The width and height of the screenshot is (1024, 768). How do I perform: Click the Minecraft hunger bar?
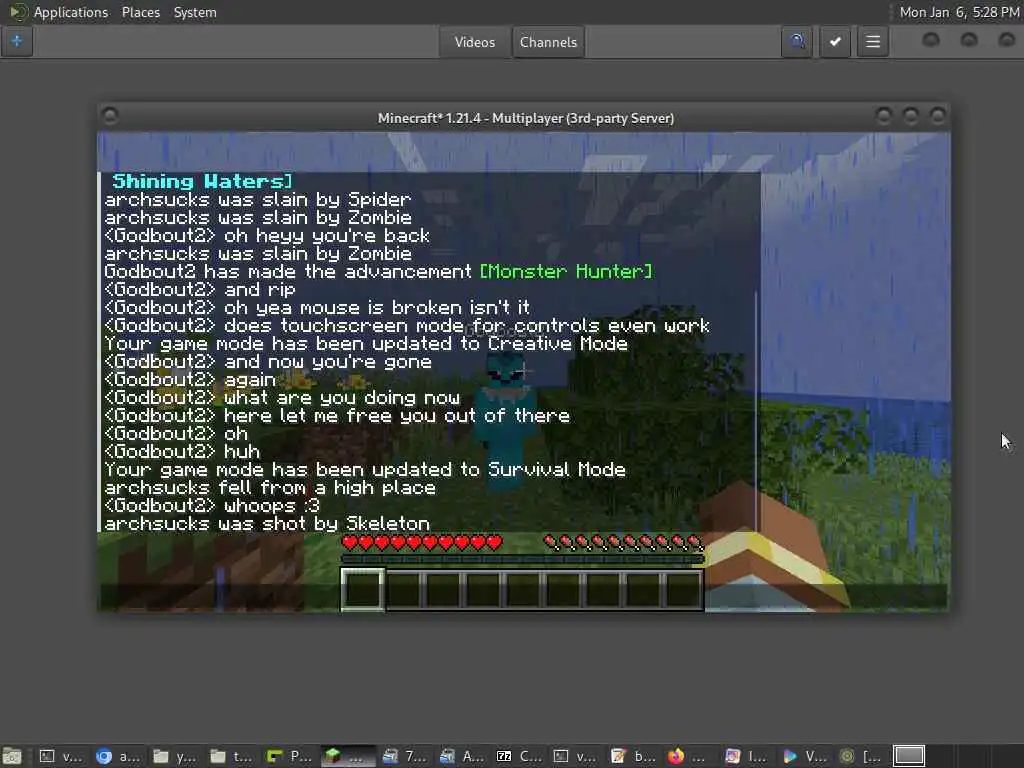pos(624,542)
